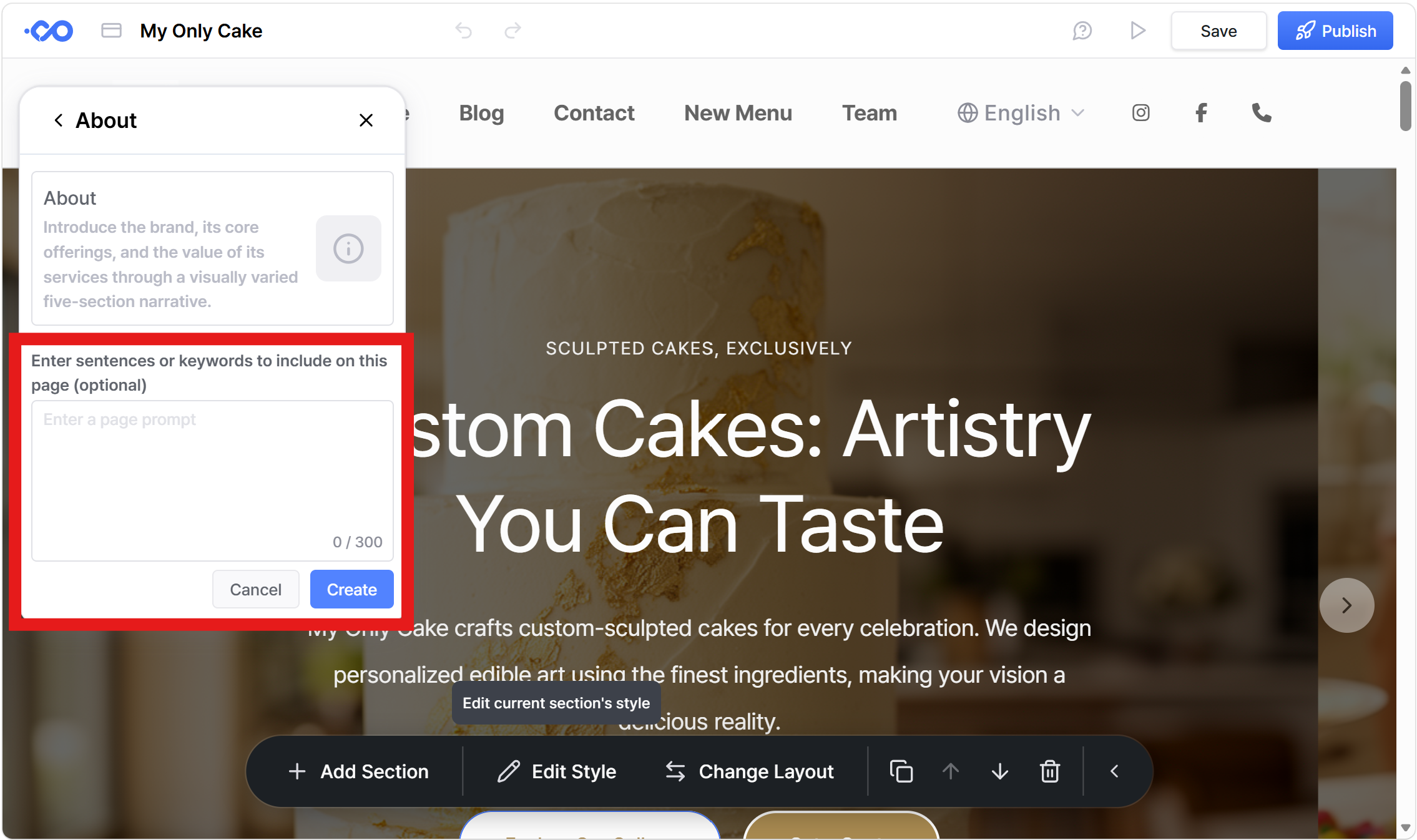
Task: Click the 'My Only Cake' site title
Action: click(x=201, y=31)
